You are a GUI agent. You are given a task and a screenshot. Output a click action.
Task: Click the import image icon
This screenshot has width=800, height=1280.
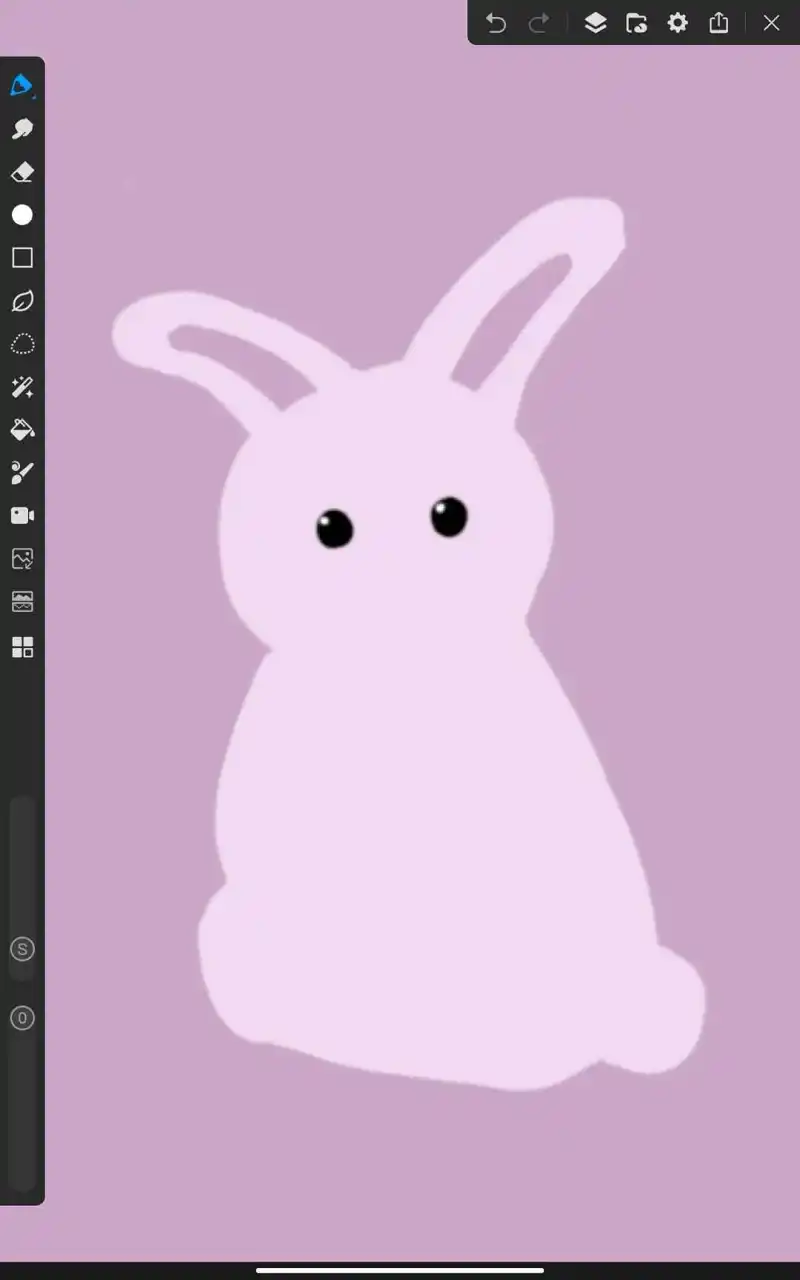pos(22,559)
